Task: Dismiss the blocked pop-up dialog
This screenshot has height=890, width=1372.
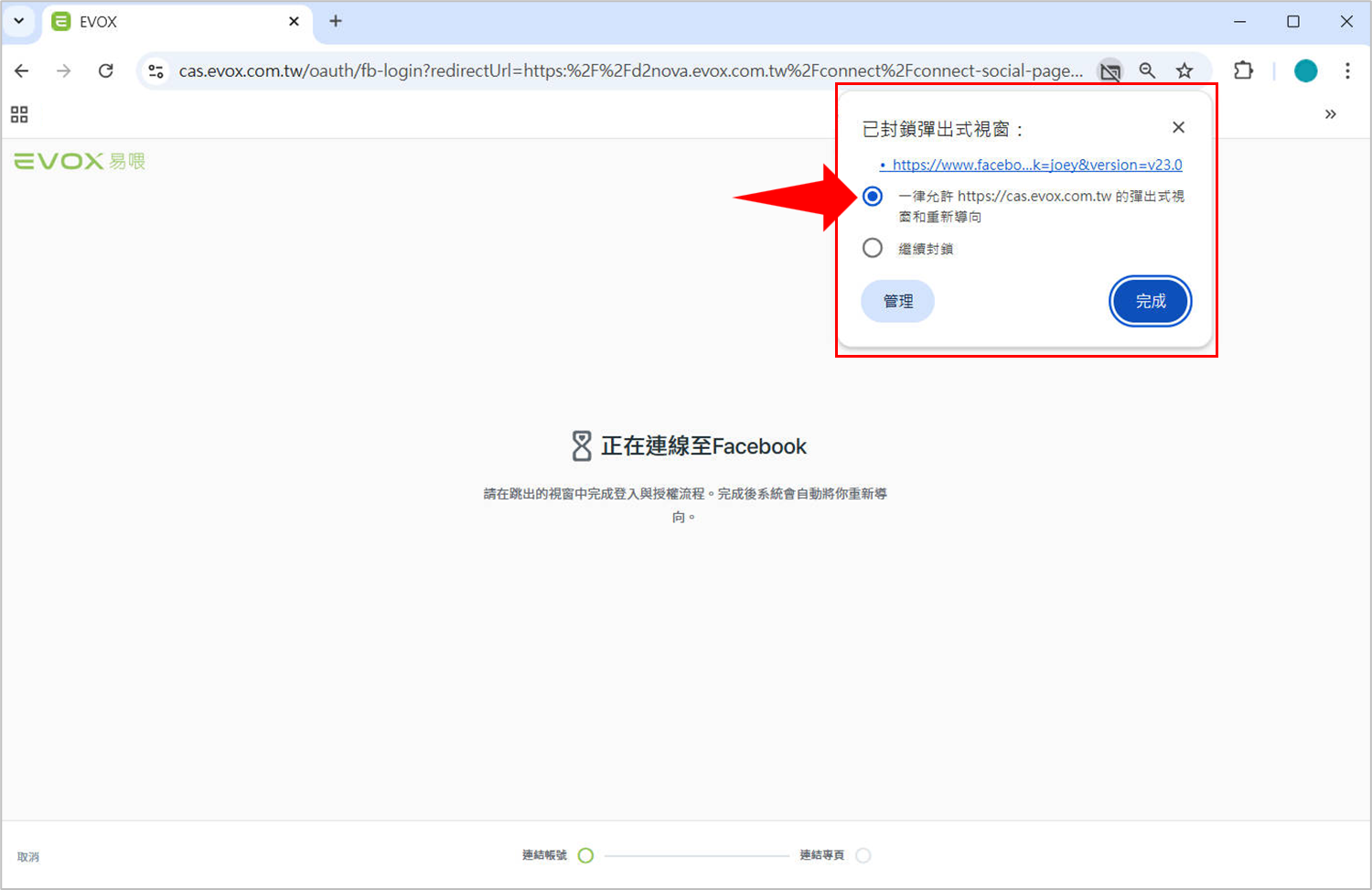Action: coord(1178,128)
